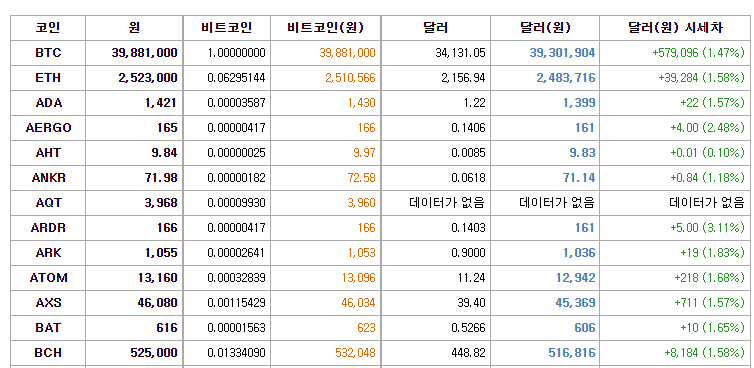
Task: Select the AQT coin cell
Action: click(x=48, y=203)
